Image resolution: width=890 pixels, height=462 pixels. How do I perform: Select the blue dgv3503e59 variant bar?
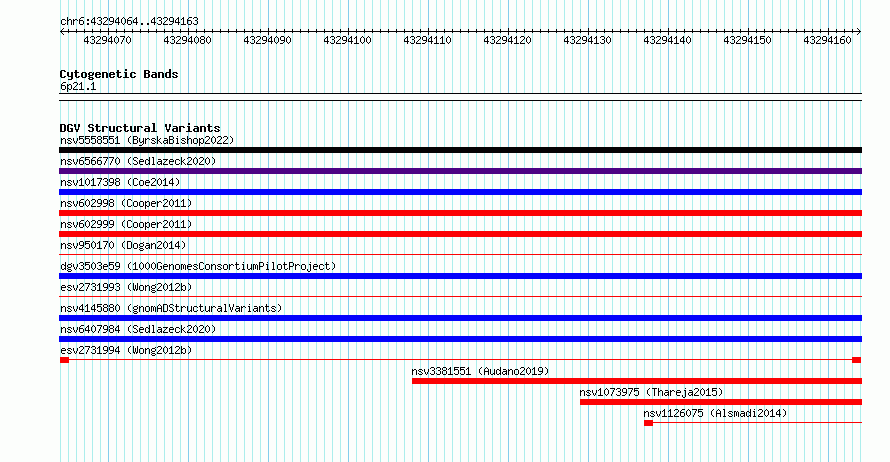point(460,276)
